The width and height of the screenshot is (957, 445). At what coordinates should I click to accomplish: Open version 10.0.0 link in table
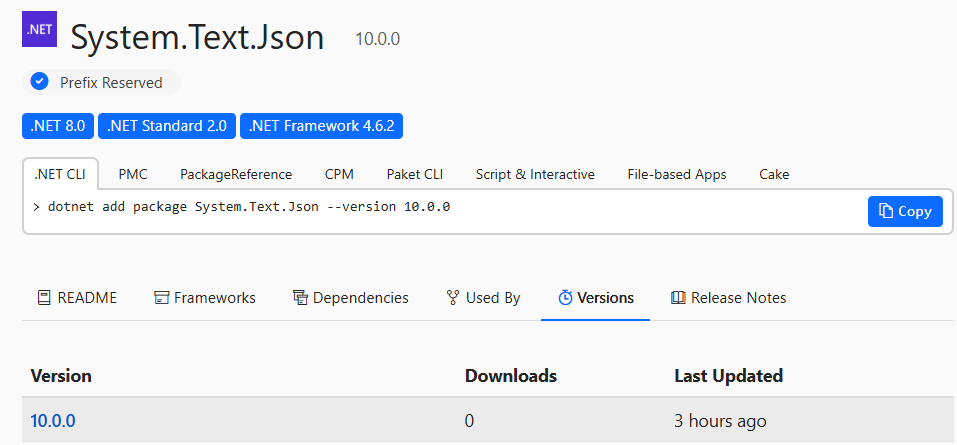(53, 421)
